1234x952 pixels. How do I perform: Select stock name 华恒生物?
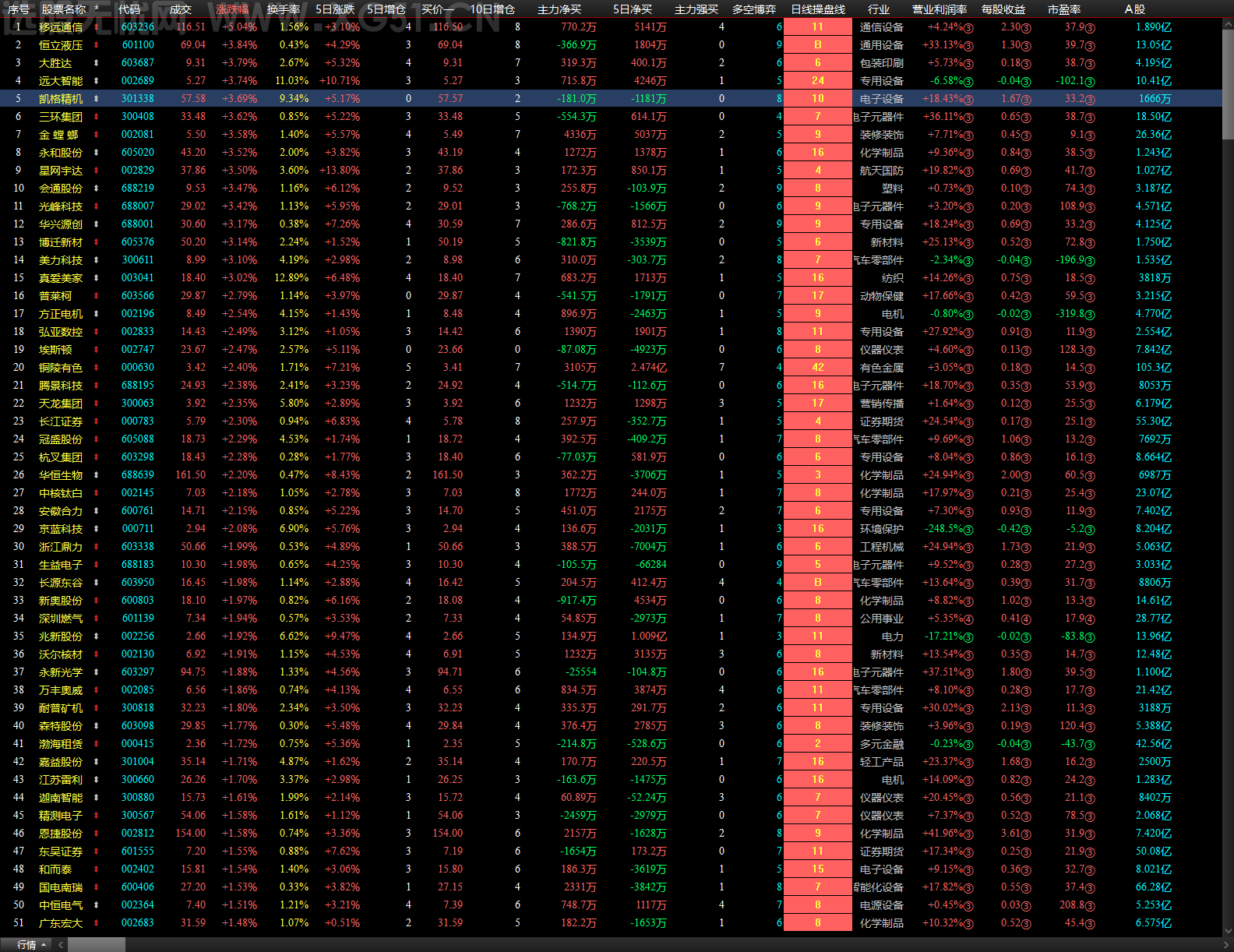coord(61,475)
